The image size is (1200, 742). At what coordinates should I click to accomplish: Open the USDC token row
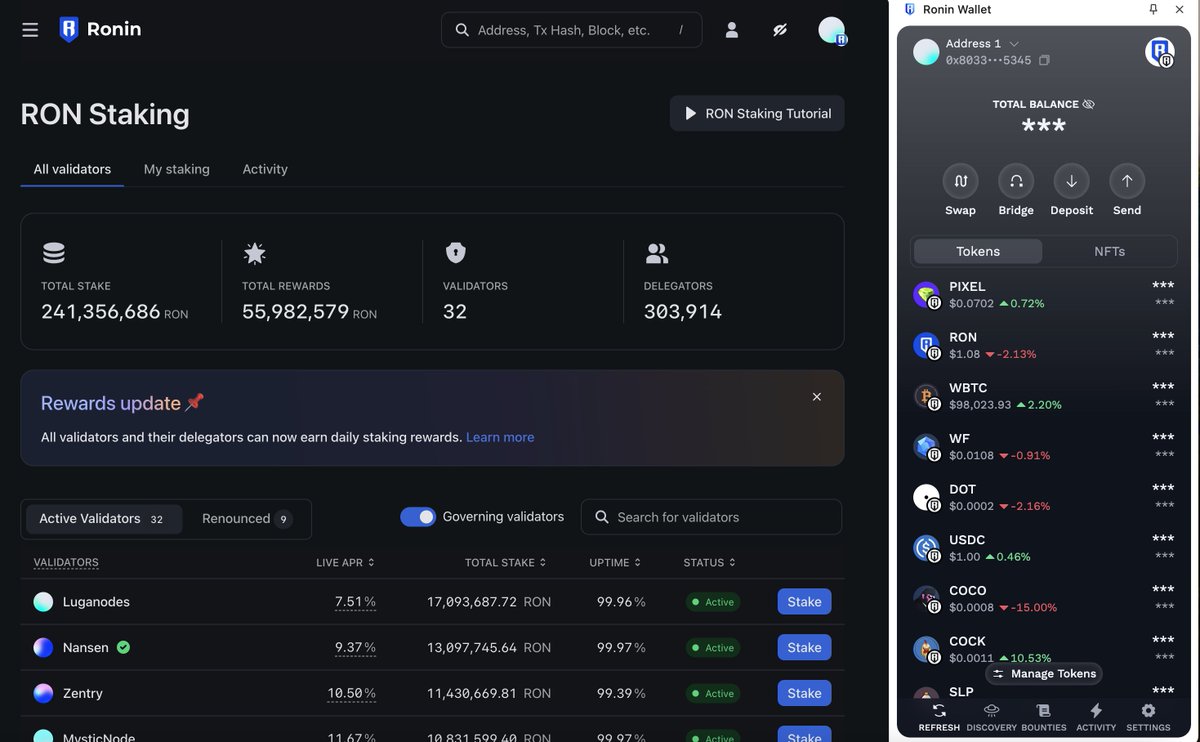(x=1043, y=548)
